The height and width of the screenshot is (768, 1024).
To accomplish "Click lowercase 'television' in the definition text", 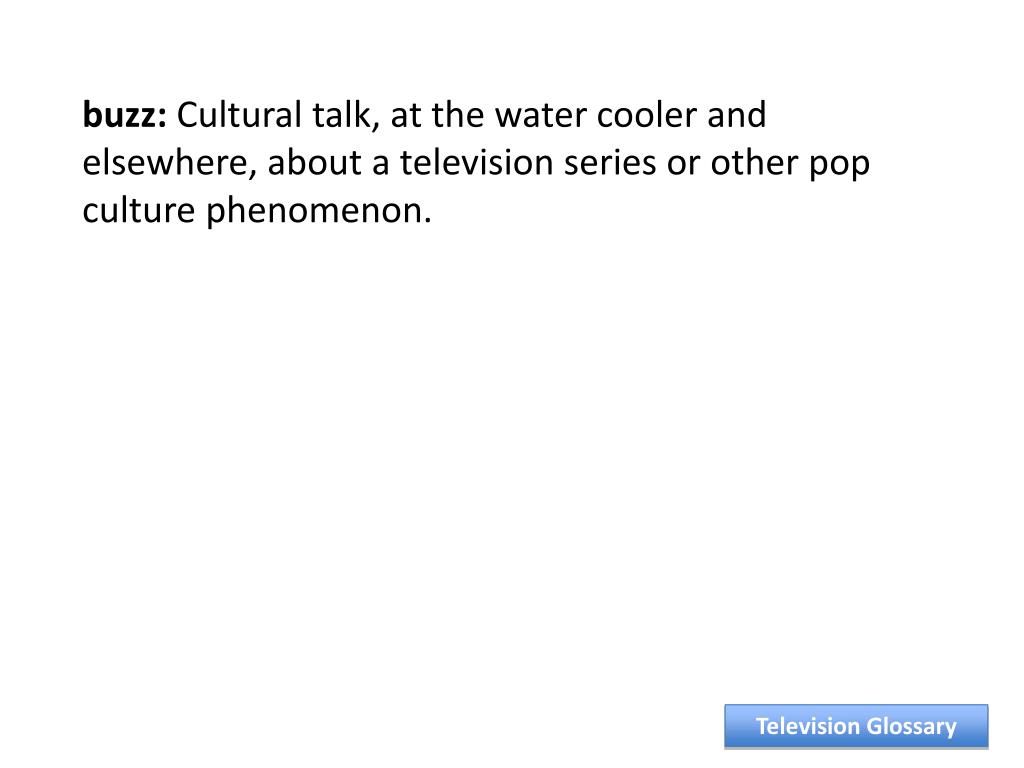I will [x=477, y=163].
